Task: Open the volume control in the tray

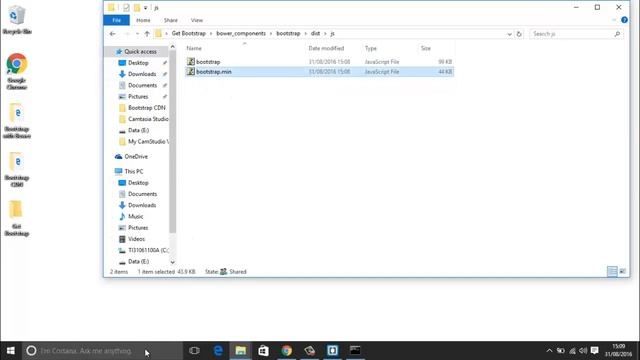Action: coord(583,351)
